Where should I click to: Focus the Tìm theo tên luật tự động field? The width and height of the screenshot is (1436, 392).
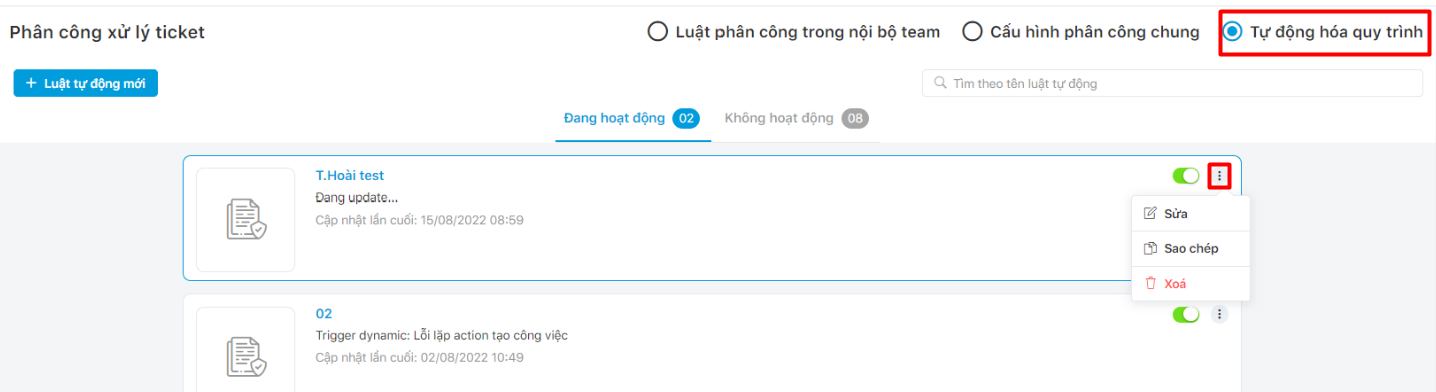point(1172,83)
